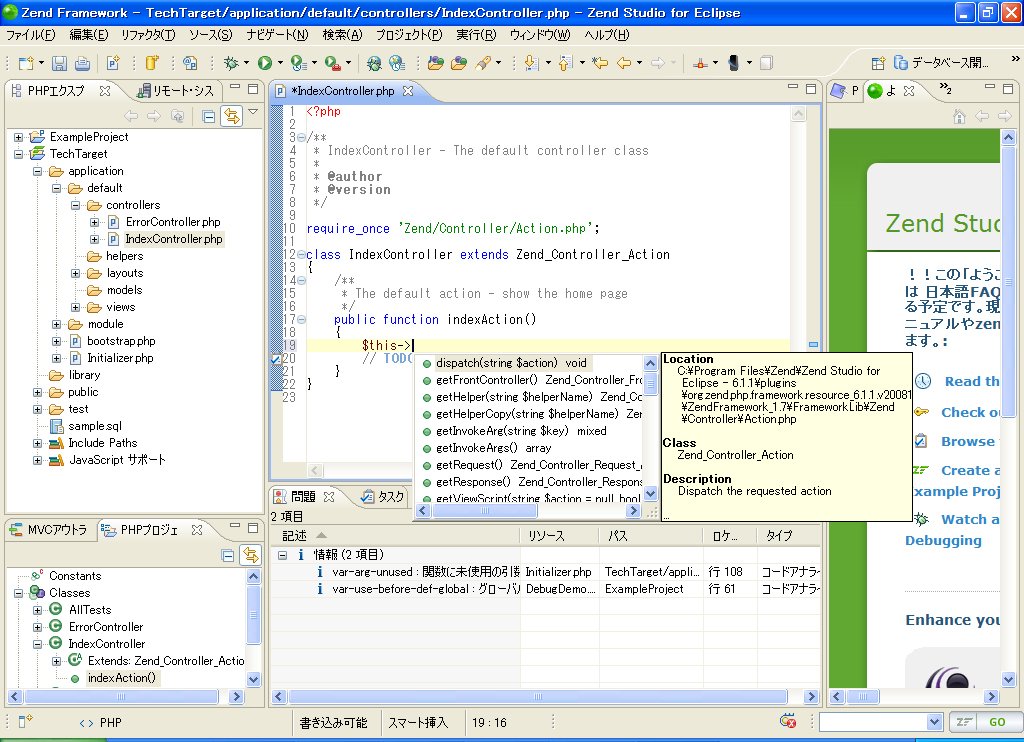
Task: Expand the layouts folder
Action: click(x=76, y=273)
